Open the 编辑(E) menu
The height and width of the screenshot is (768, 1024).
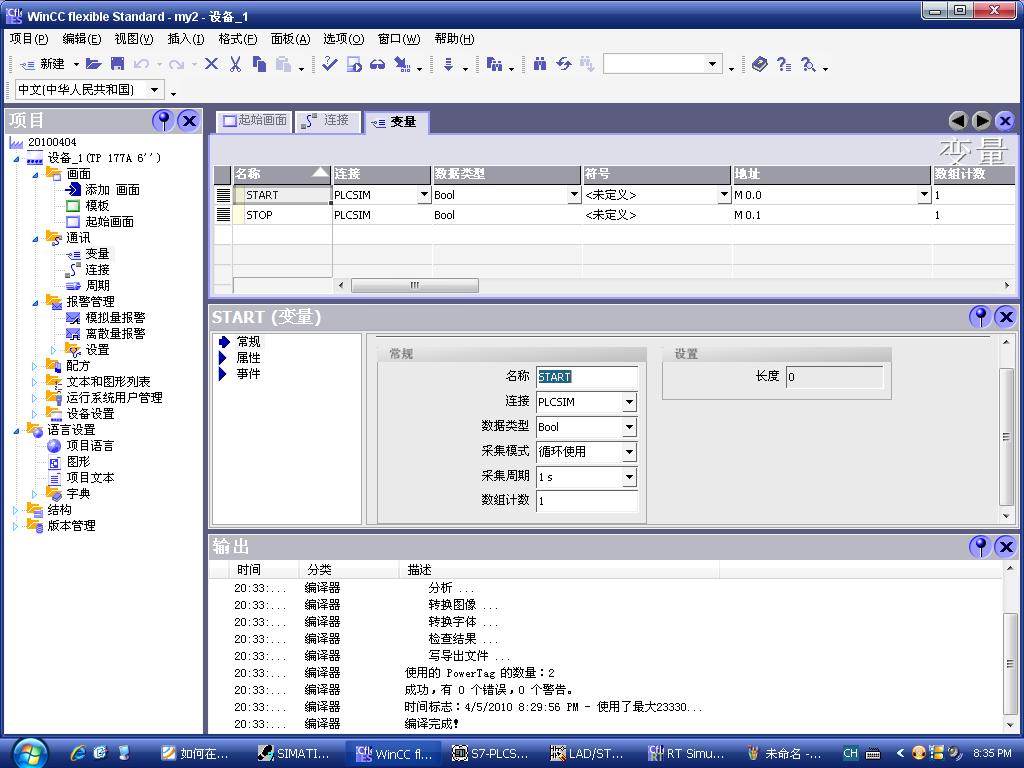[x=81, y=39]
